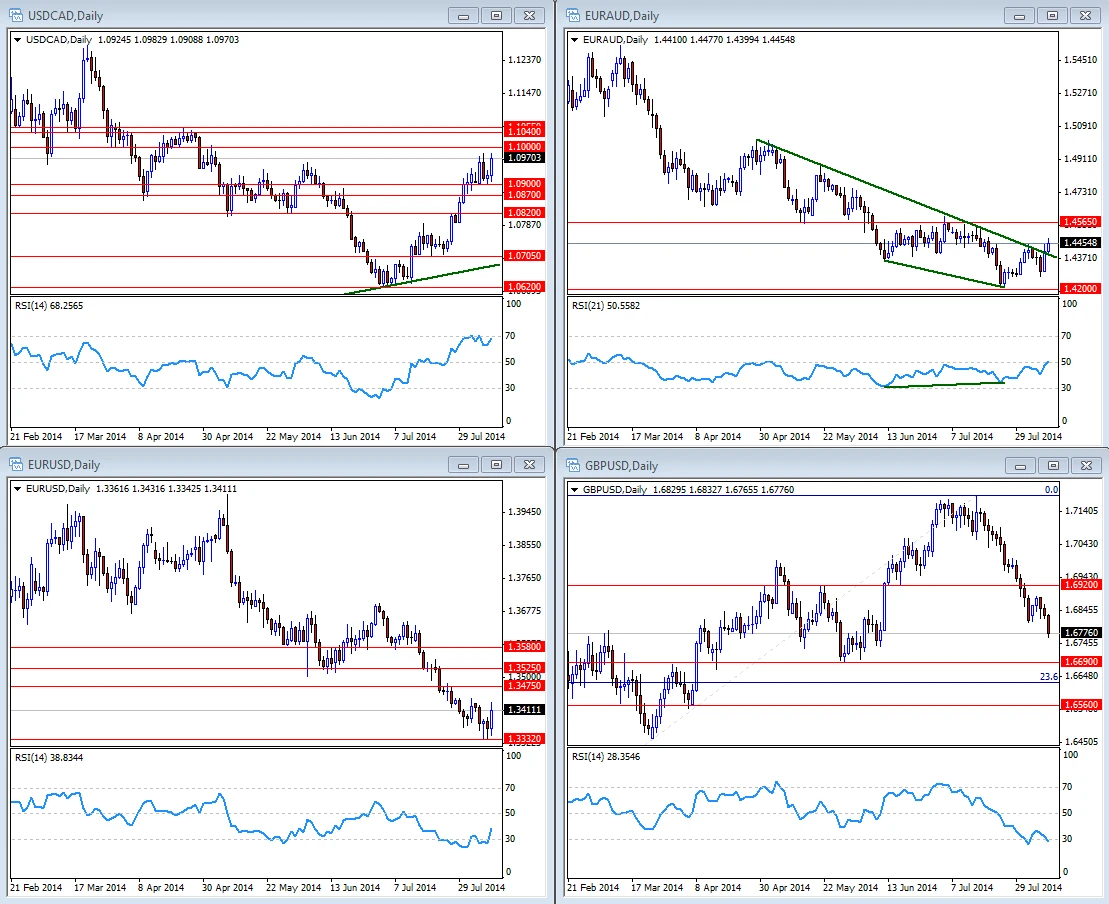Close the EURAUD,Daily chart window

pyautogui.click(x=1085, y=16)
